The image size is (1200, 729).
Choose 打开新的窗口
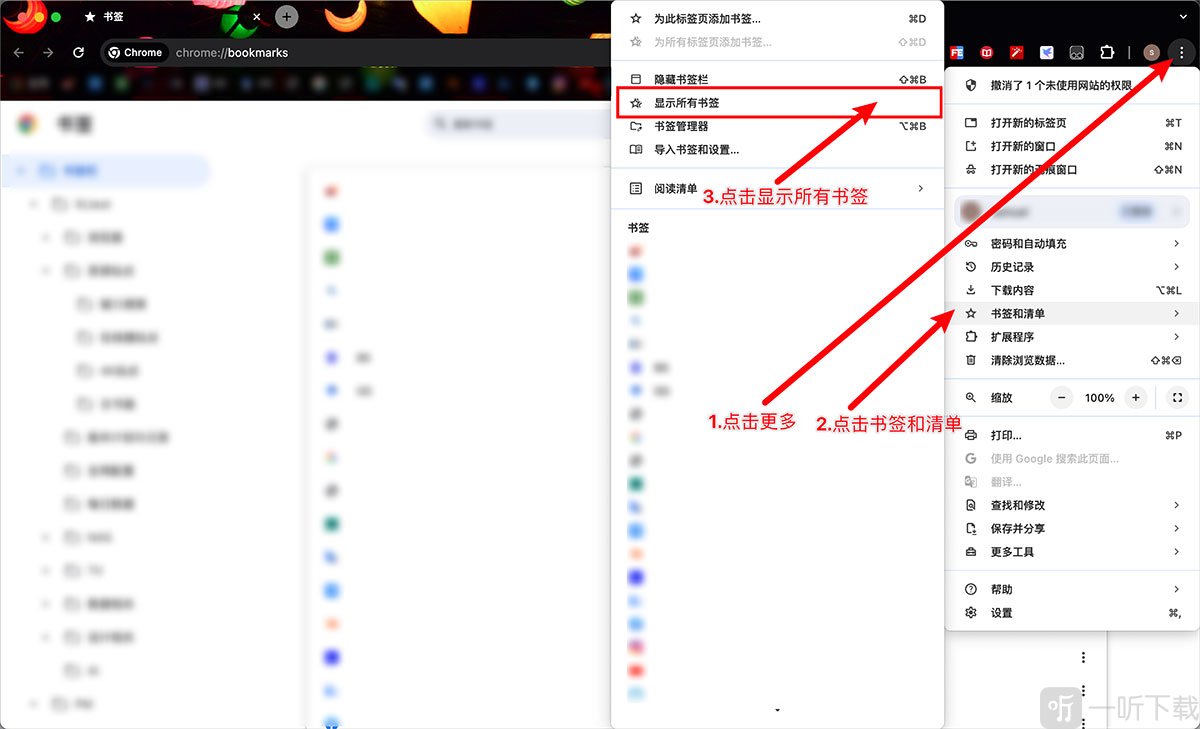[1073, 146]
